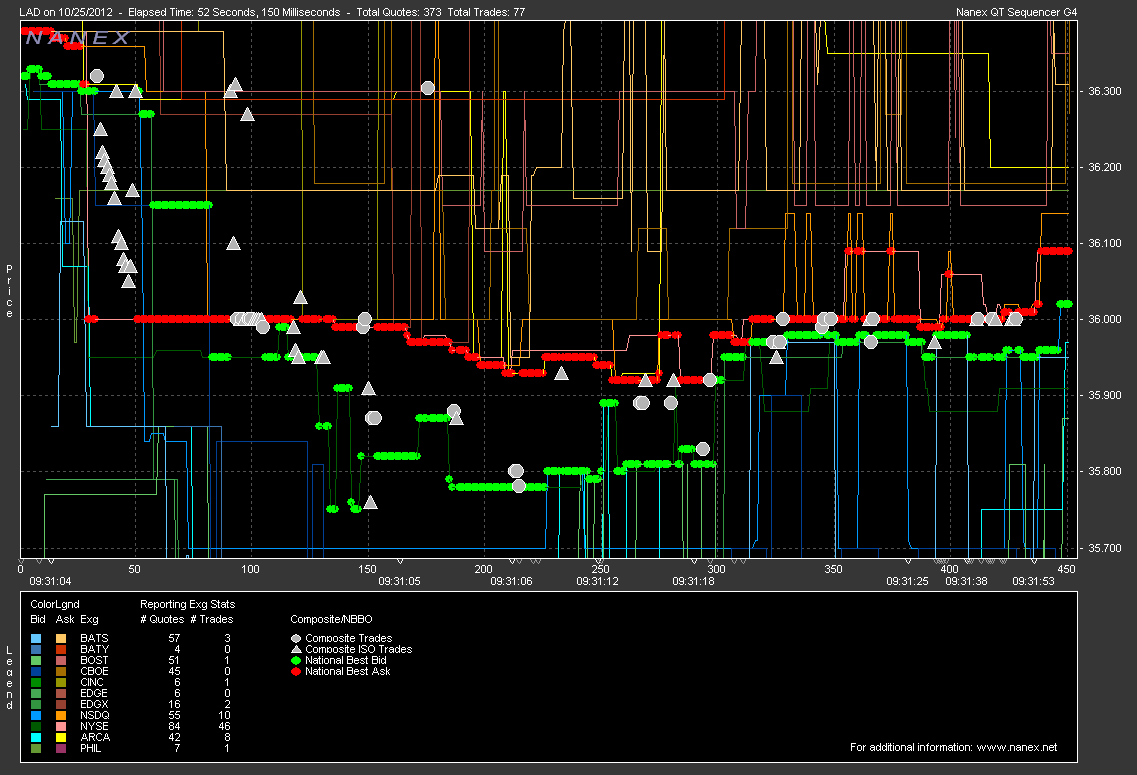Choose the CBOE bid color swatch
Image resolution: width=1137 pixels, height=775 pixels.
tap(36, 671)
